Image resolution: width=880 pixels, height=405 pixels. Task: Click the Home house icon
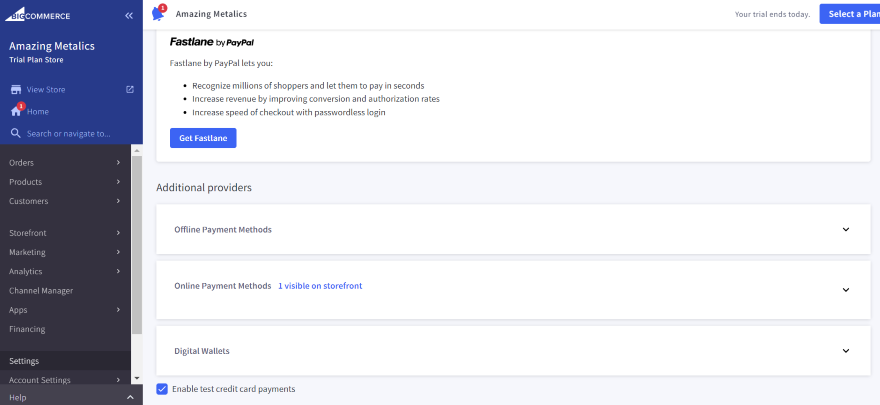tap(16, 112)
